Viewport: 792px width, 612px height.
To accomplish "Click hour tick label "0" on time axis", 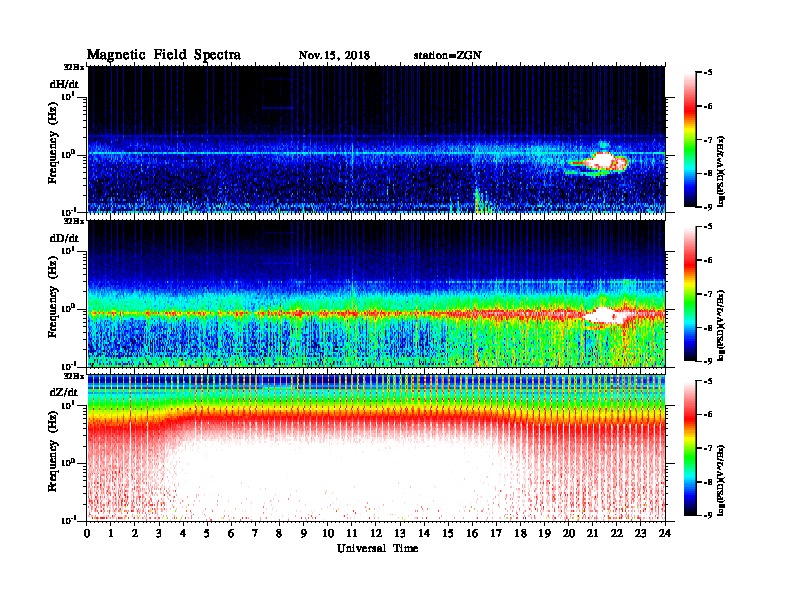I will click(87, 534).
